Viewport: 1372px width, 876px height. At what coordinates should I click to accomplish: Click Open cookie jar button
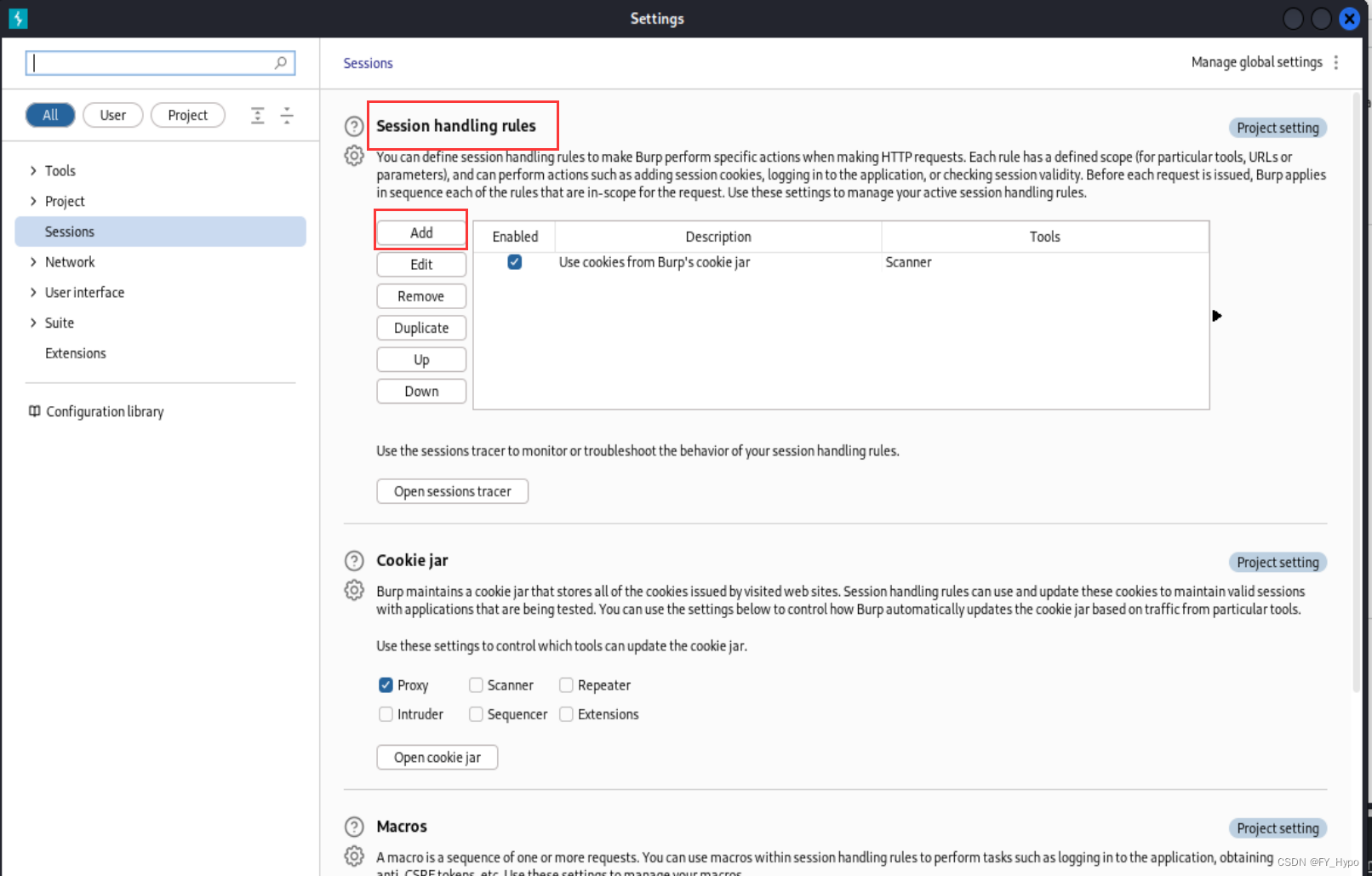click(x=437, y=758)
